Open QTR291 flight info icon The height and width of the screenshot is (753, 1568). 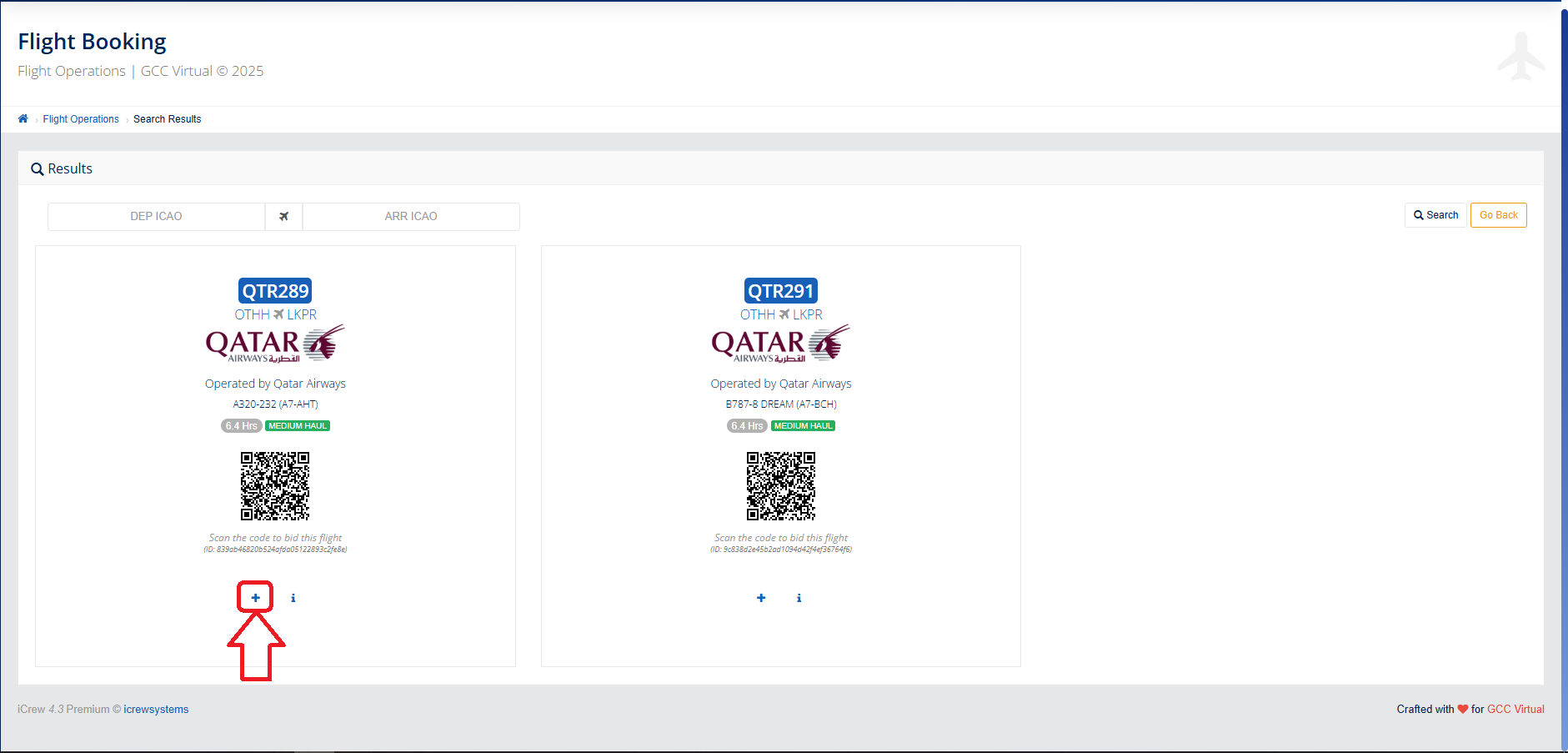click(799, 598)
